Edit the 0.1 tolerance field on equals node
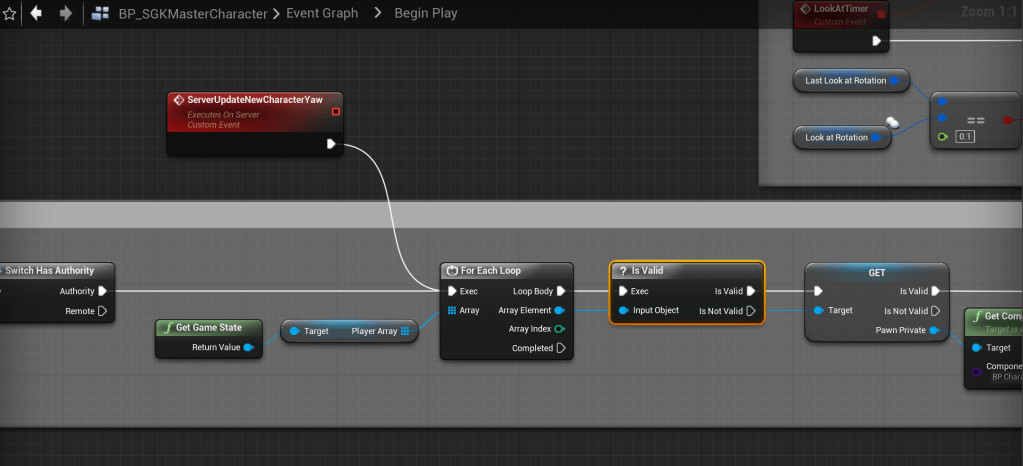The image size is (1023, 466). (x=964, y=136)
